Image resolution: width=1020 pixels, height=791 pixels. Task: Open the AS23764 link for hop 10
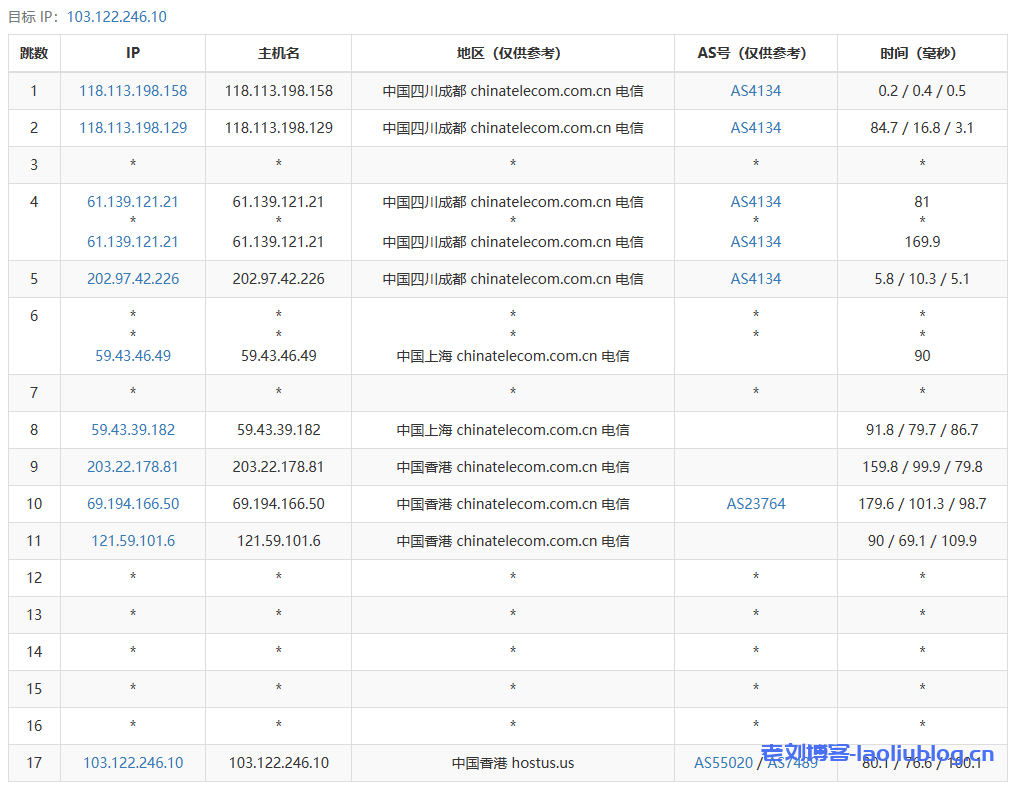756,504
